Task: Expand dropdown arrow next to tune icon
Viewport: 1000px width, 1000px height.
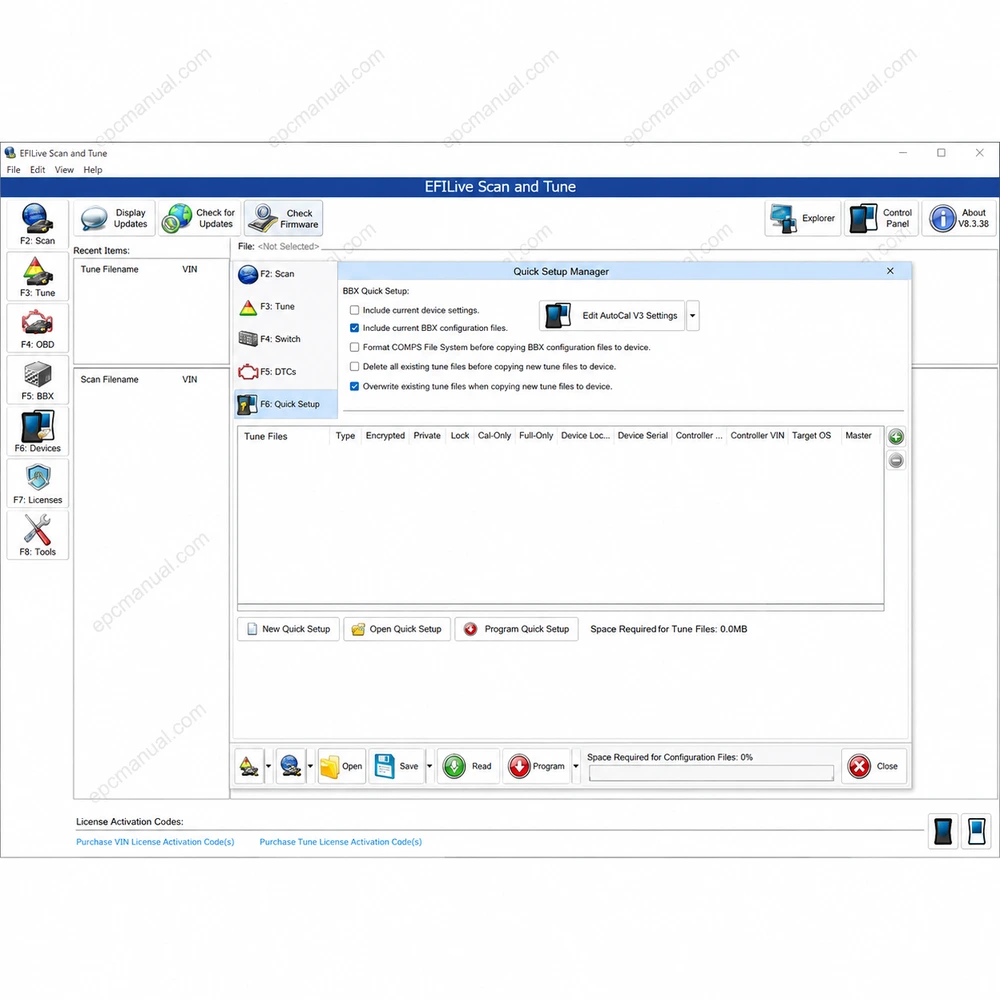Action: 268,766
